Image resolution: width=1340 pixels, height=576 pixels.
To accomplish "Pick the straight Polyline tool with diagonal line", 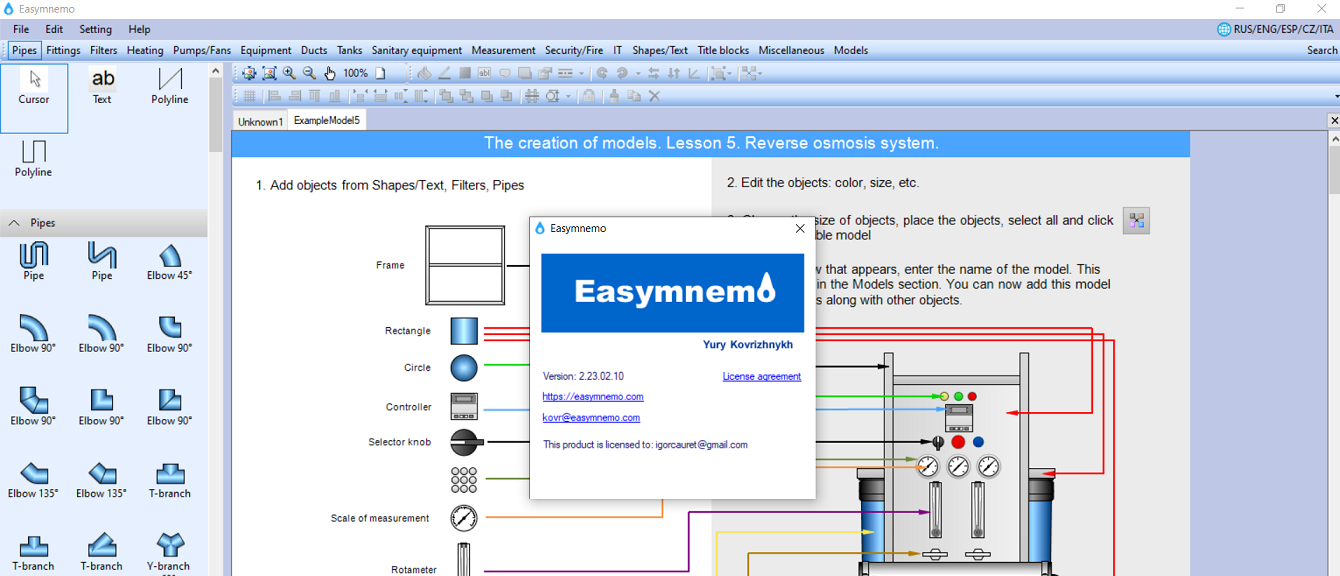I will point(170,86).
